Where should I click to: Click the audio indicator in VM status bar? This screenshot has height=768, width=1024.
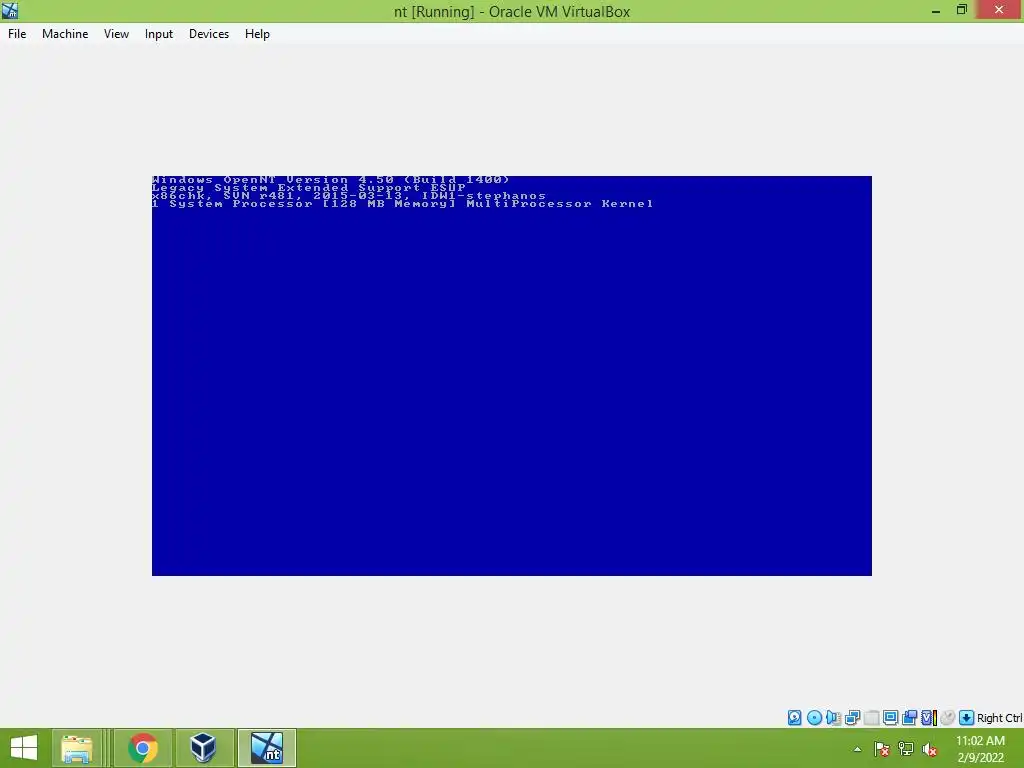coord(833,718)
